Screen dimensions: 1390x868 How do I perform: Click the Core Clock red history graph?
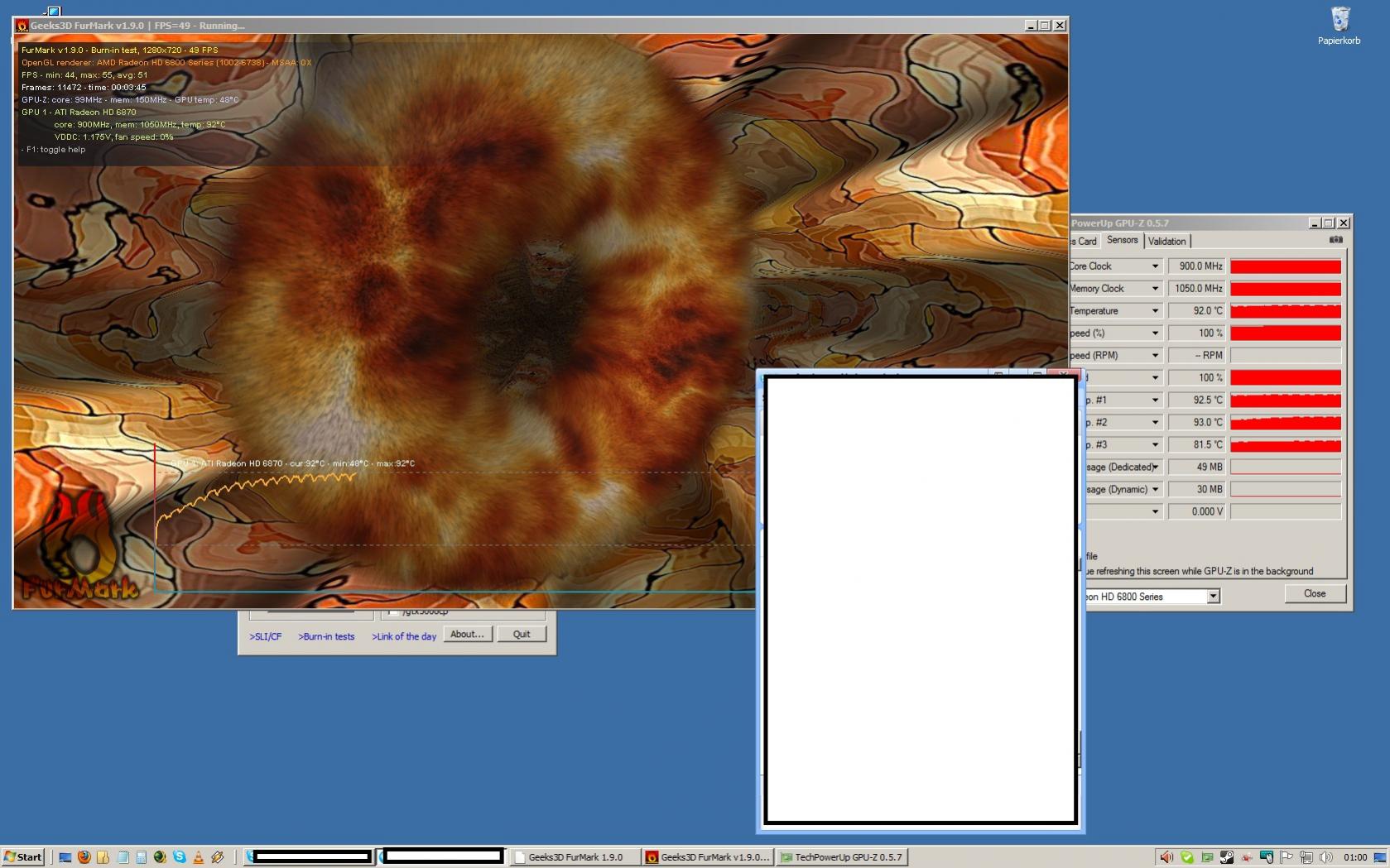pos(1286,266)
